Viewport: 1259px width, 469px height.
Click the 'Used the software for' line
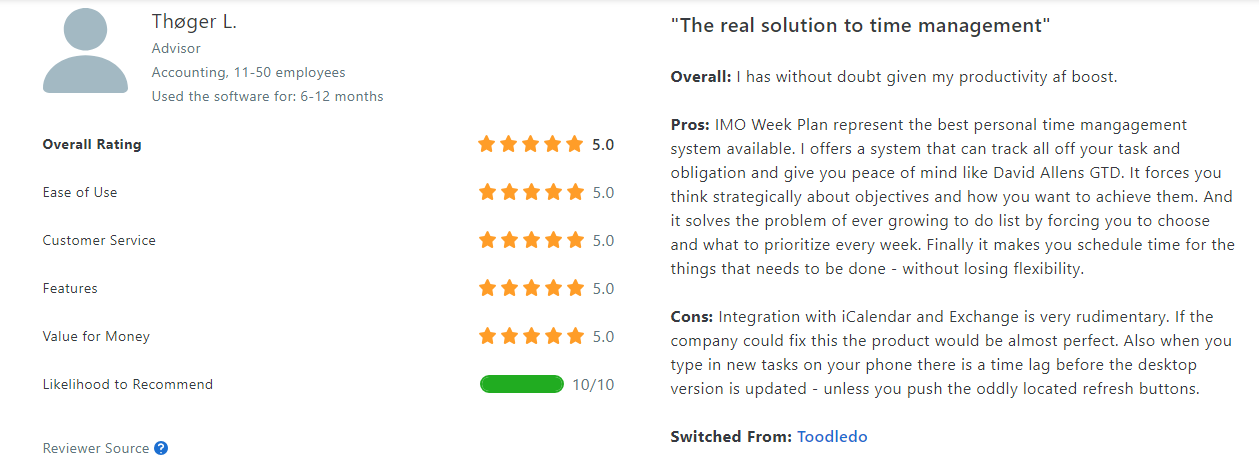click(267, 97)
